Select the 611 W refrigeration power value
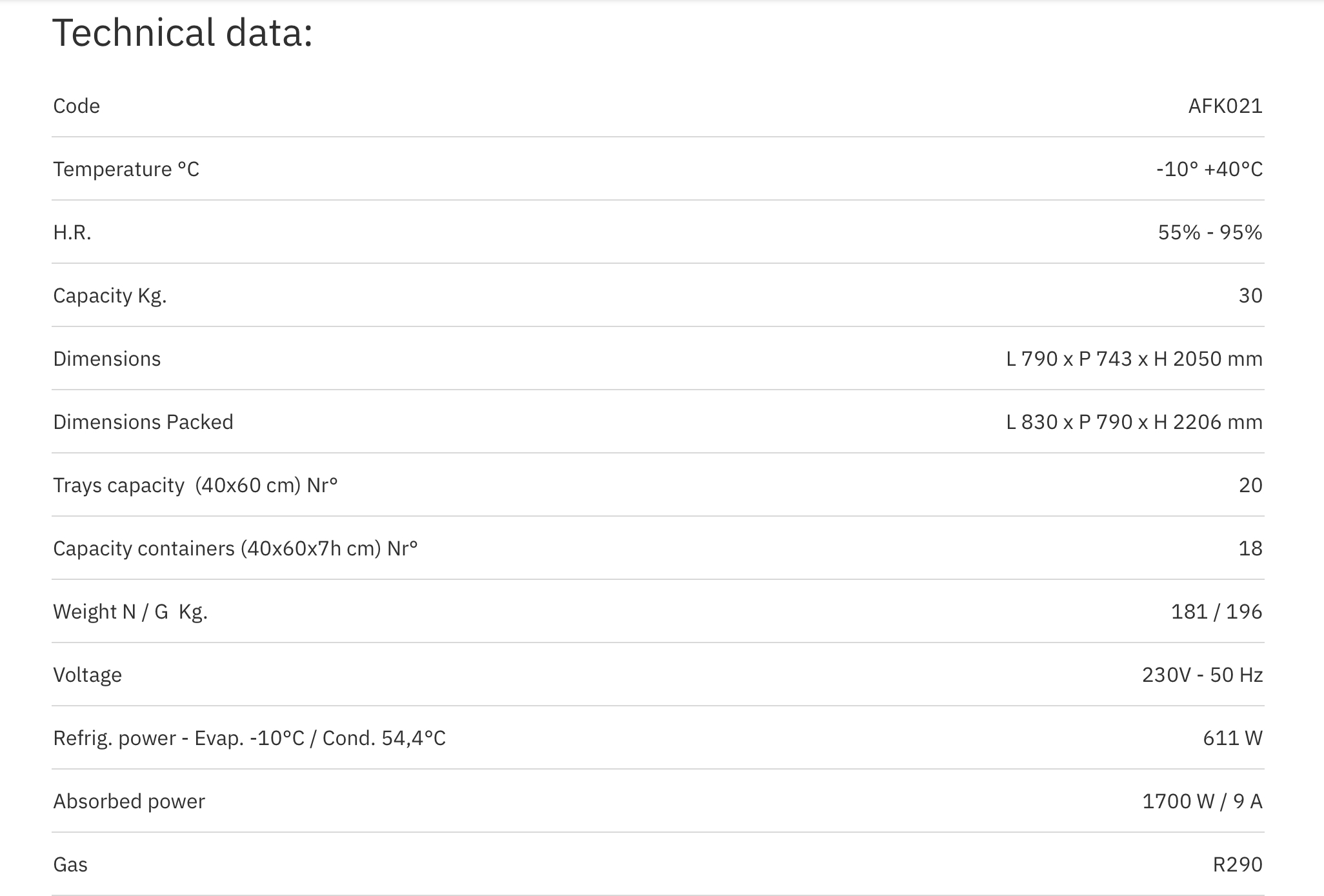The height and width of the screenshot is (896, 1324). (1232, 738)
